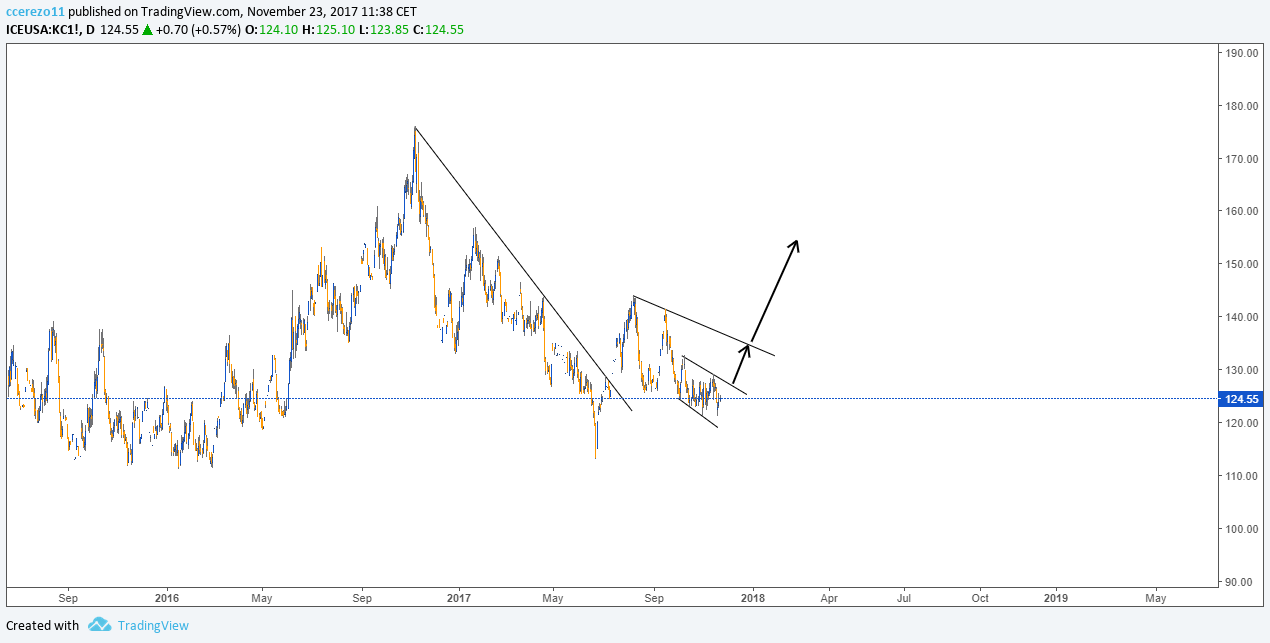Click the 100.00 price axis label
The height and width of the screenshot is (643, 1270).
[1241, 529]
